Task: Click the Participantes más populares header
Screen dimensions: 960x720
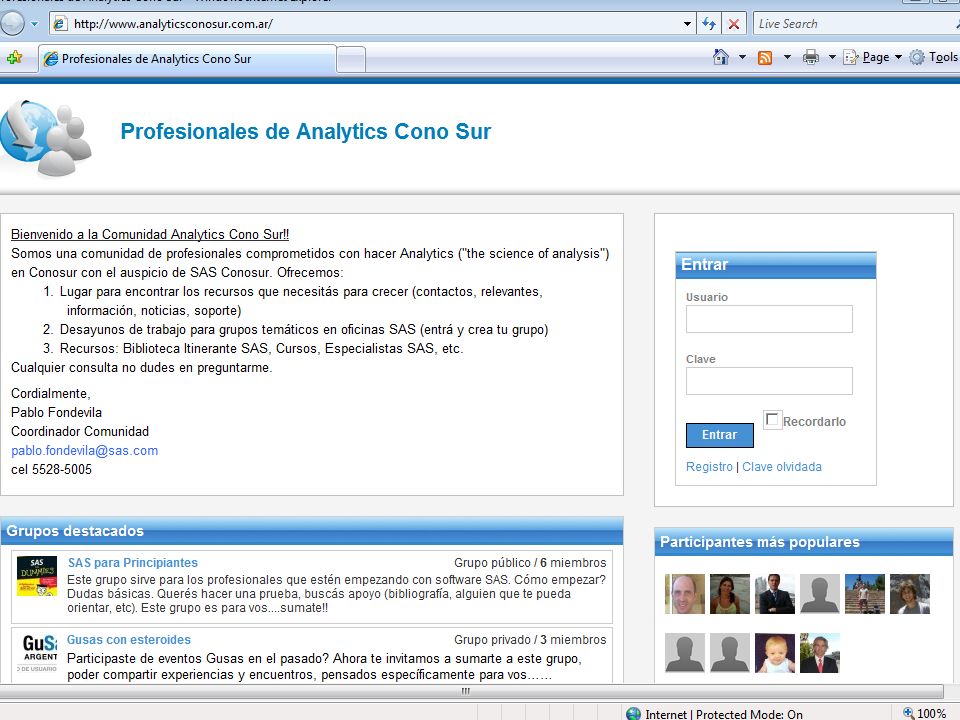Action: (803, 542)
